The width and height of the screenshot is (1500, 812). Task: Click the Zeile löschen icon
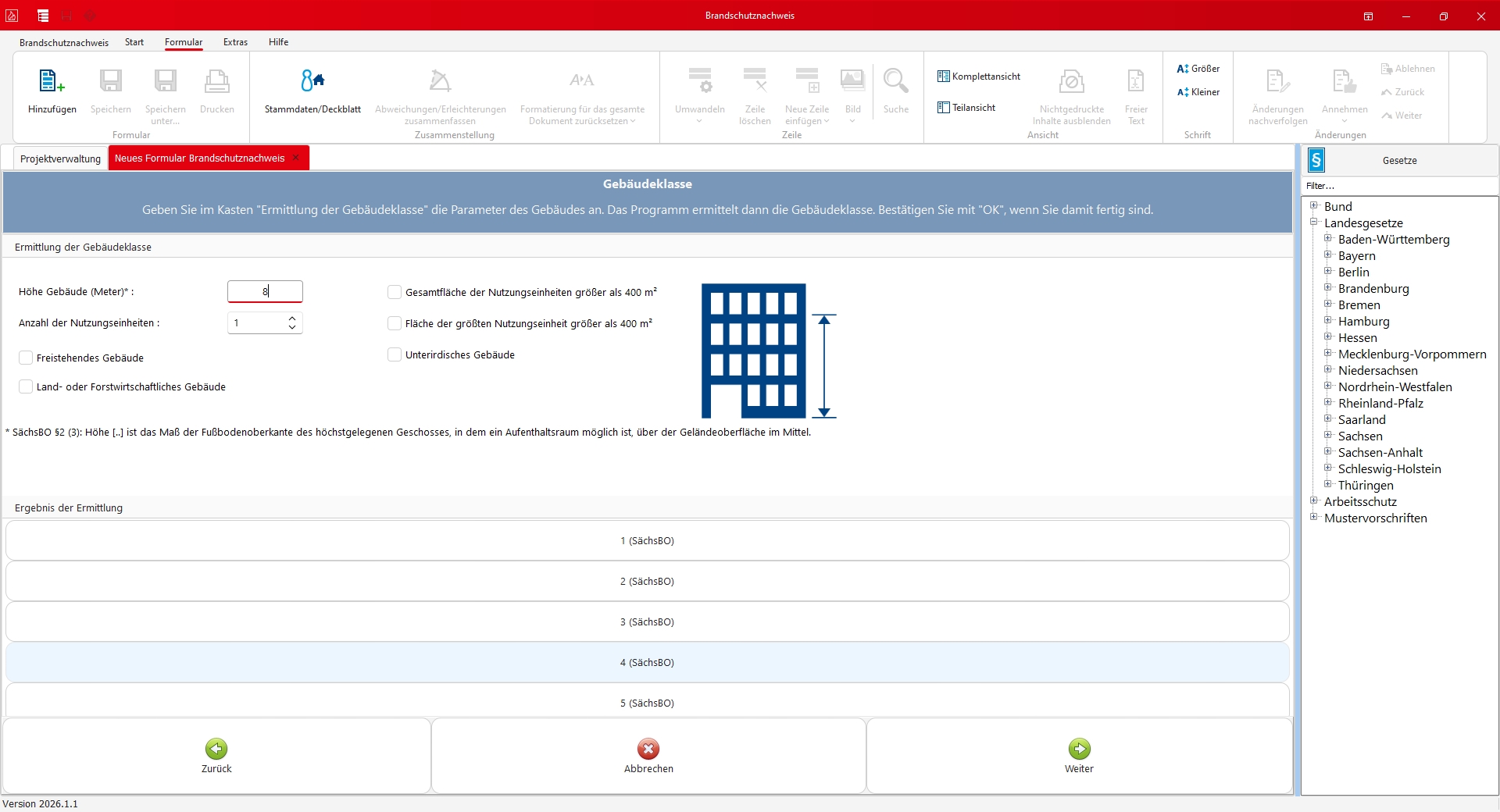click(755, 80)
